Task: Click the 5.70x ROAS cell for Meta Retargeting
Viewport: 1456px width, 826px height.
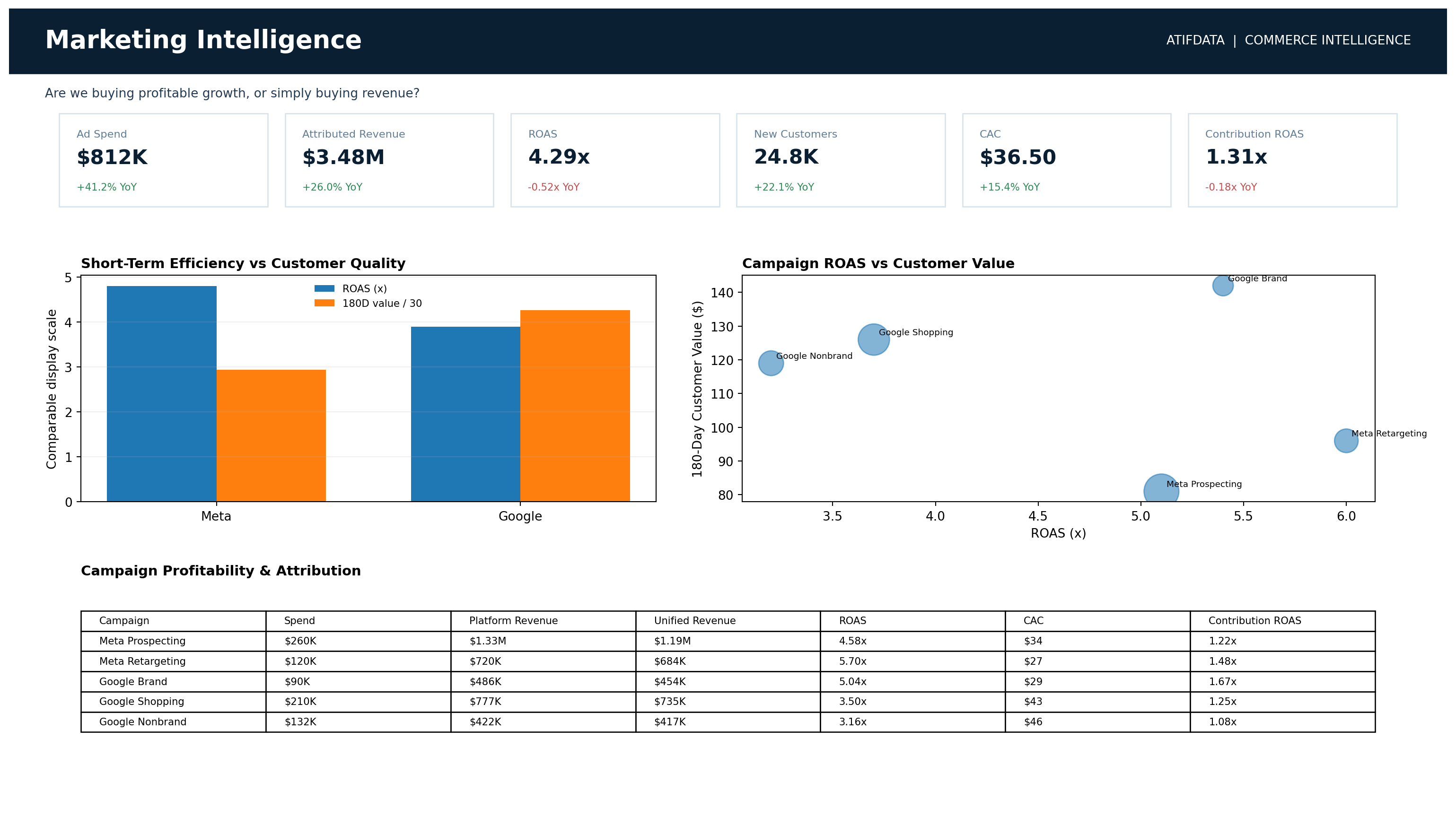Action: (913, 661)
